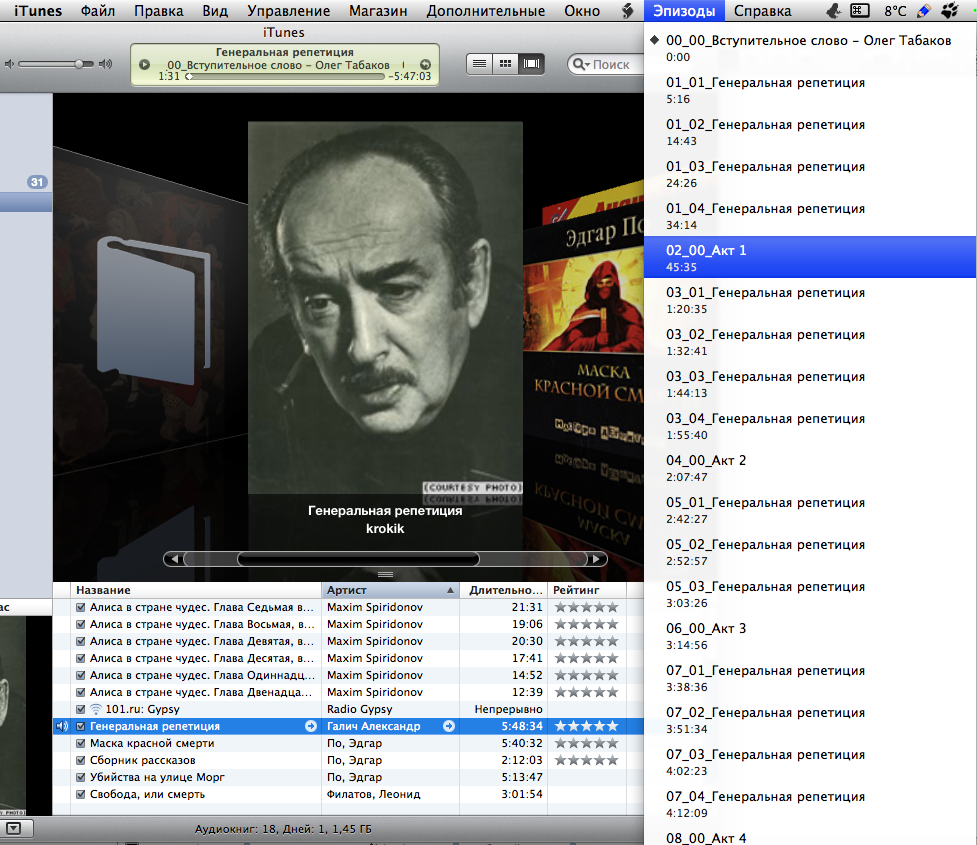Choose the 02_00_Акт 1 chapter
977x845 pixels.
click(810, 258)
